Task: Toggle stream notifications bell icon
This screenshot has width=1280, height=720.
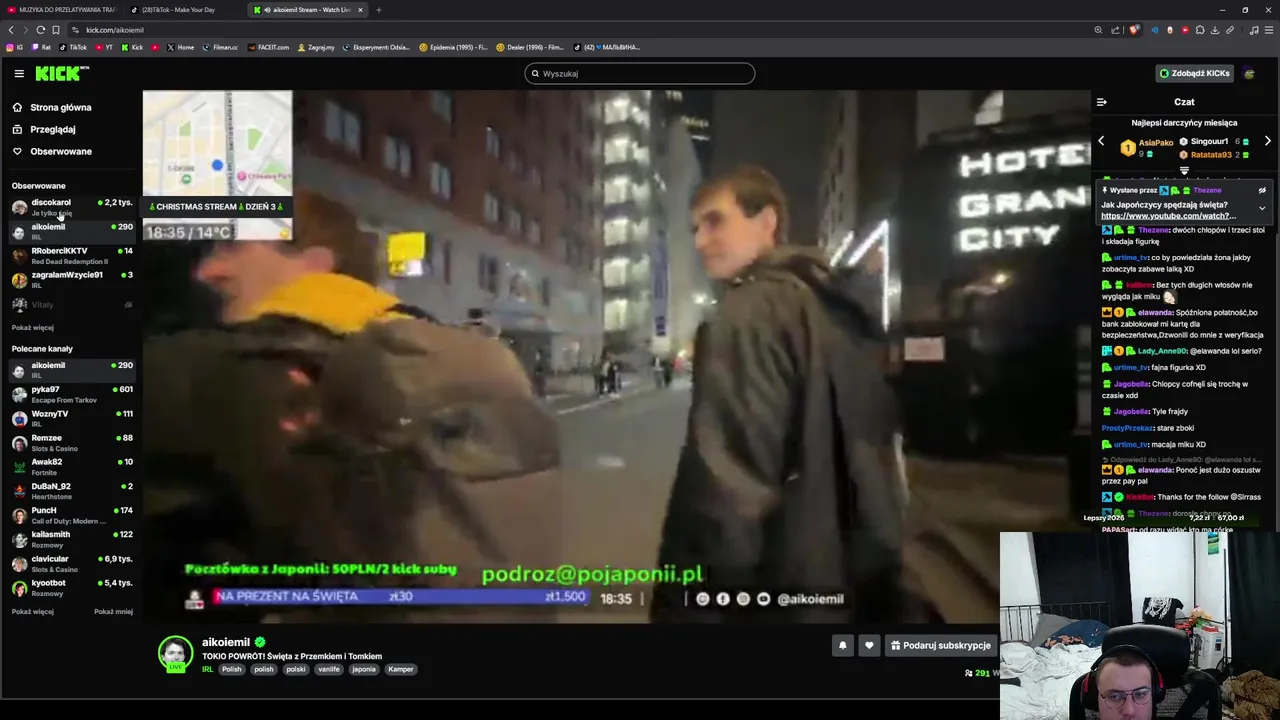Action: 842,645
